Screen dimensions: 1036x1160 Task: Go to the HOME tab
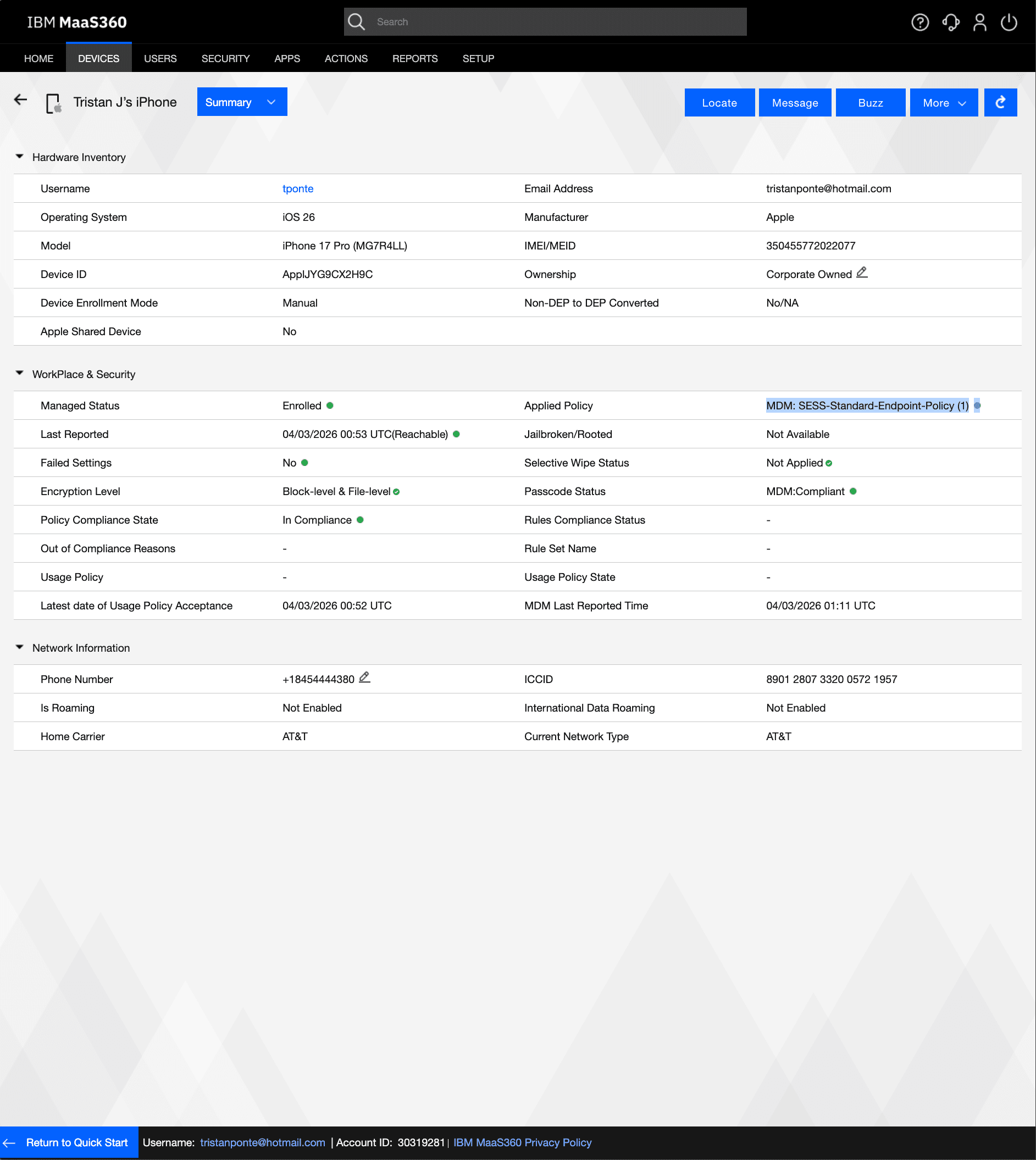pos(38,58)
